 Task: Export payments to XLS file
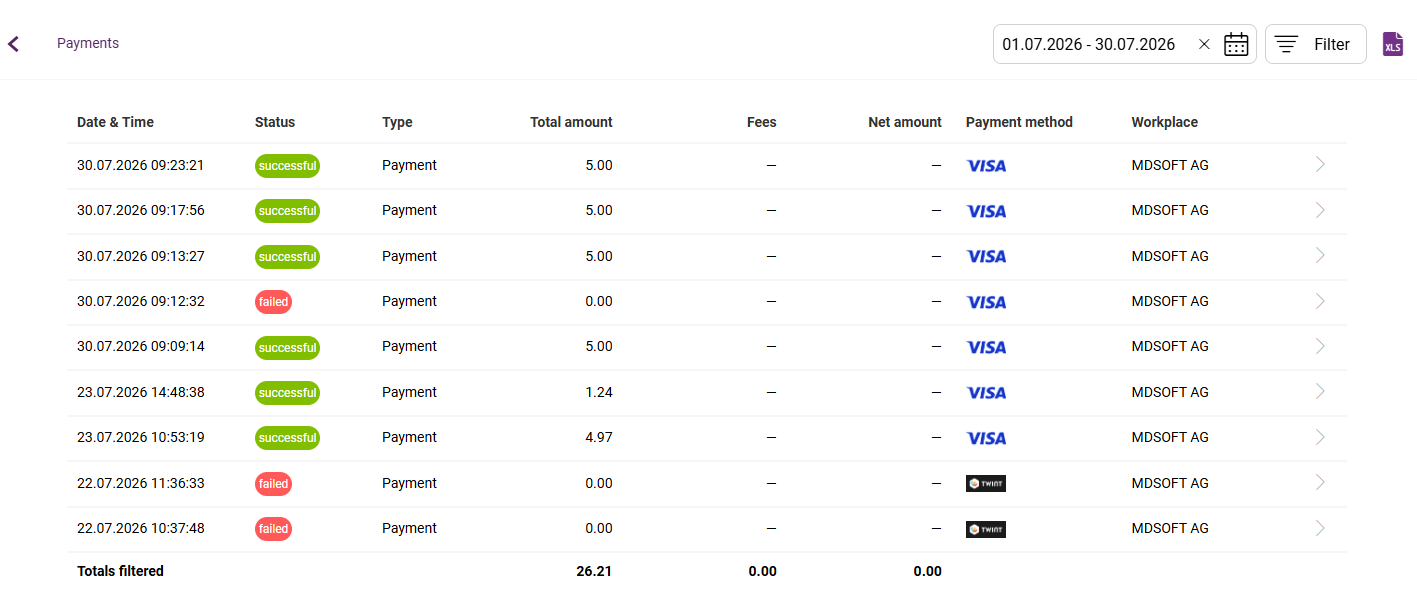click(x=1393, y=44)
